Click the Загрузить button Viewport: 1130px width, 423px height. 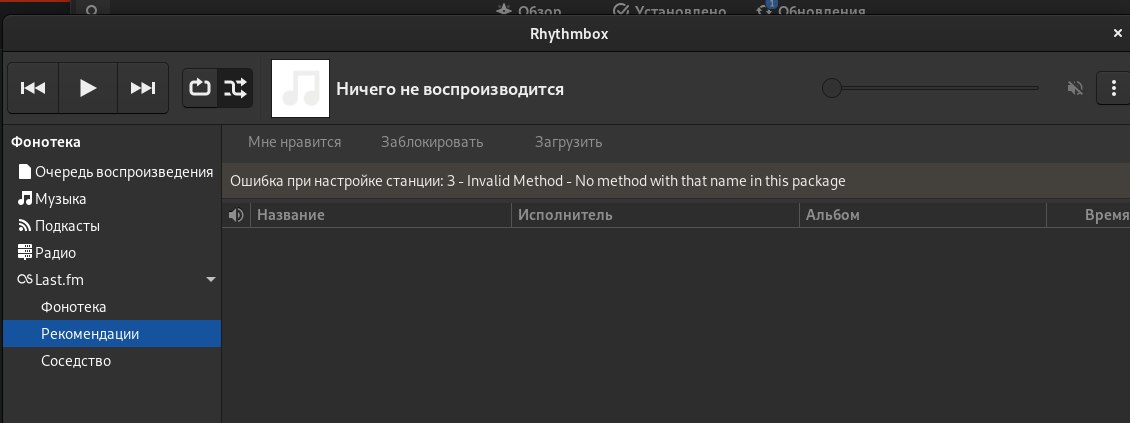pyautogui.click(x=568, y=142)
